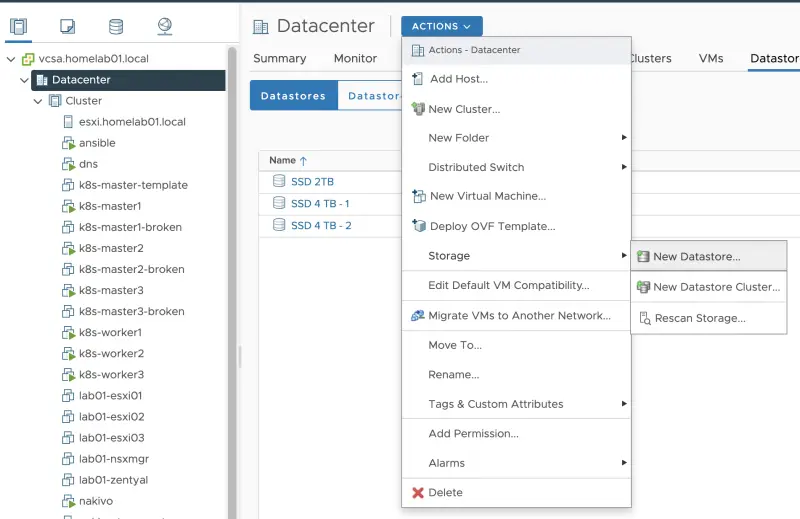Select k8s-master2 in the tree
This screenshot has width=800, height=519.
[111, 248]
